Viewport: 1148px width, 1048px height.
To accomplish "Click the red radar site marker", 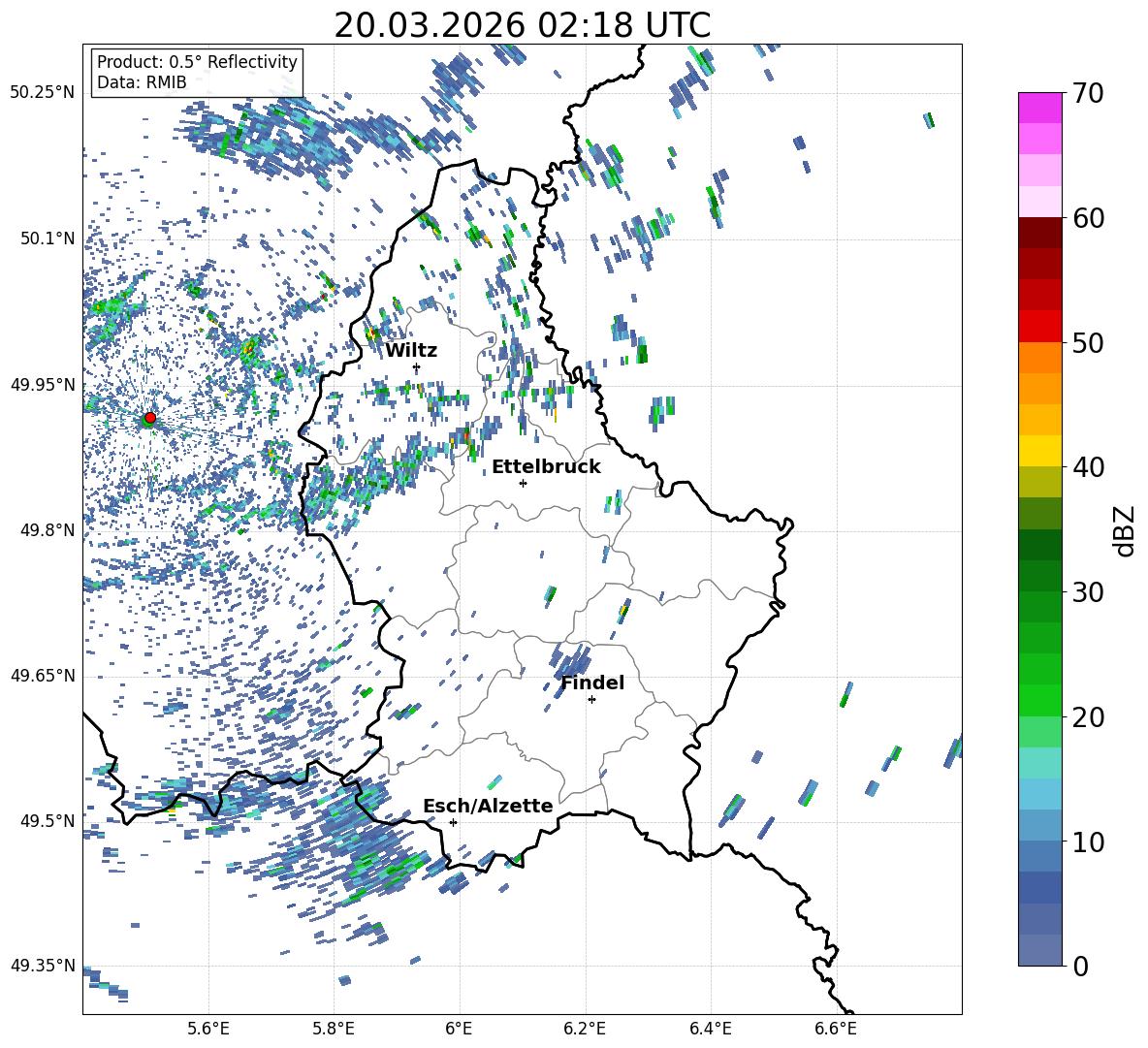I will pos(149,418).
